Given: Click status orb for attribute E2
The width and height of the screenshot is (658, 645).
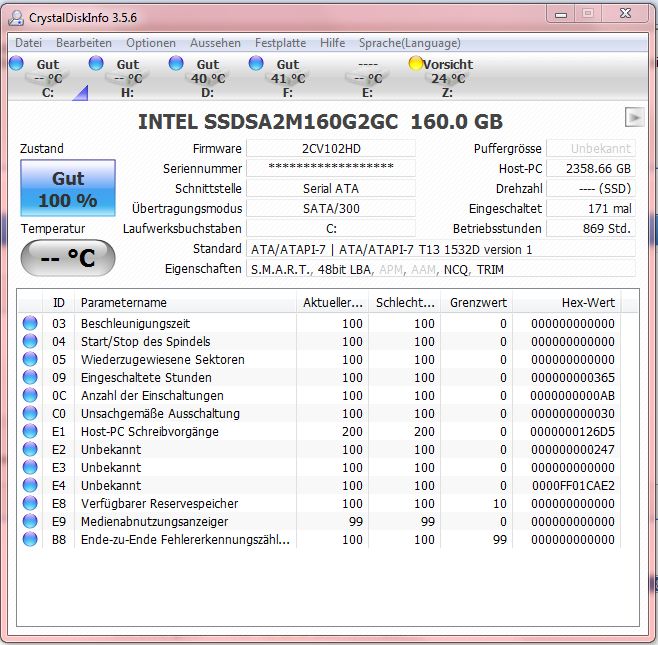Looking at the screenshot, I should coord(30,449).
